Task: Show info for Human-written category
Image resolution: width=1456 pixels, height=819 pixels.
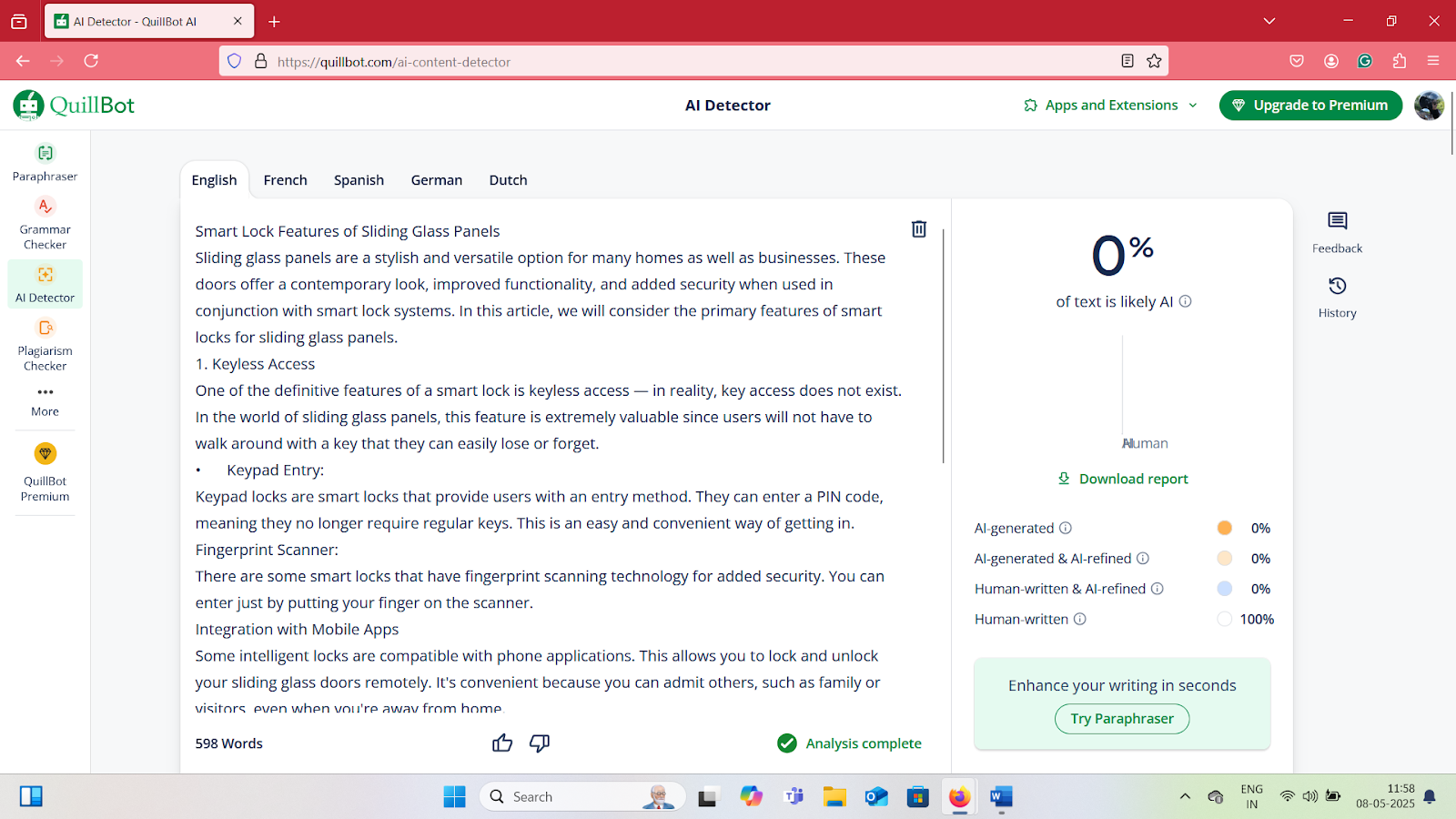Action: tap(1080, 619)
